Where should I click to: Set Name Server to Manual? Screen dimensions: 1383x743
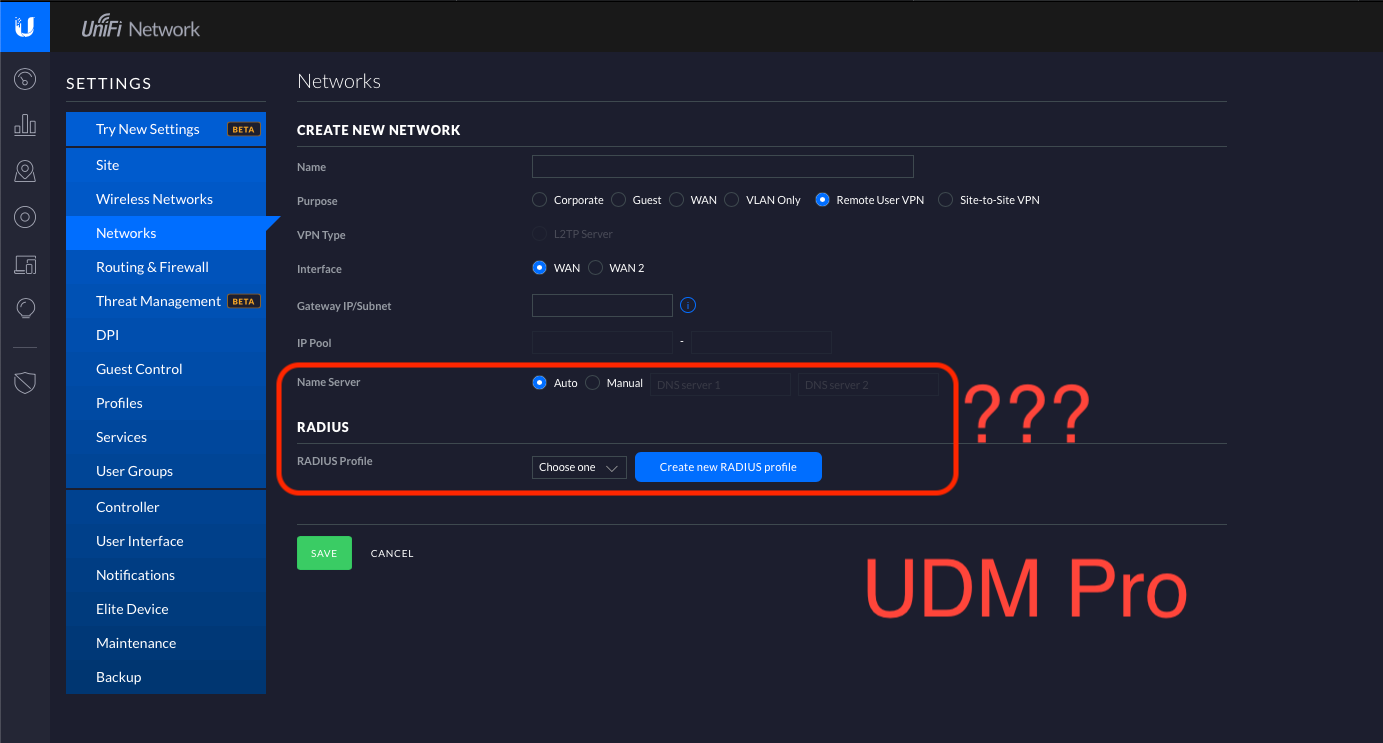[x=593, y=383]
